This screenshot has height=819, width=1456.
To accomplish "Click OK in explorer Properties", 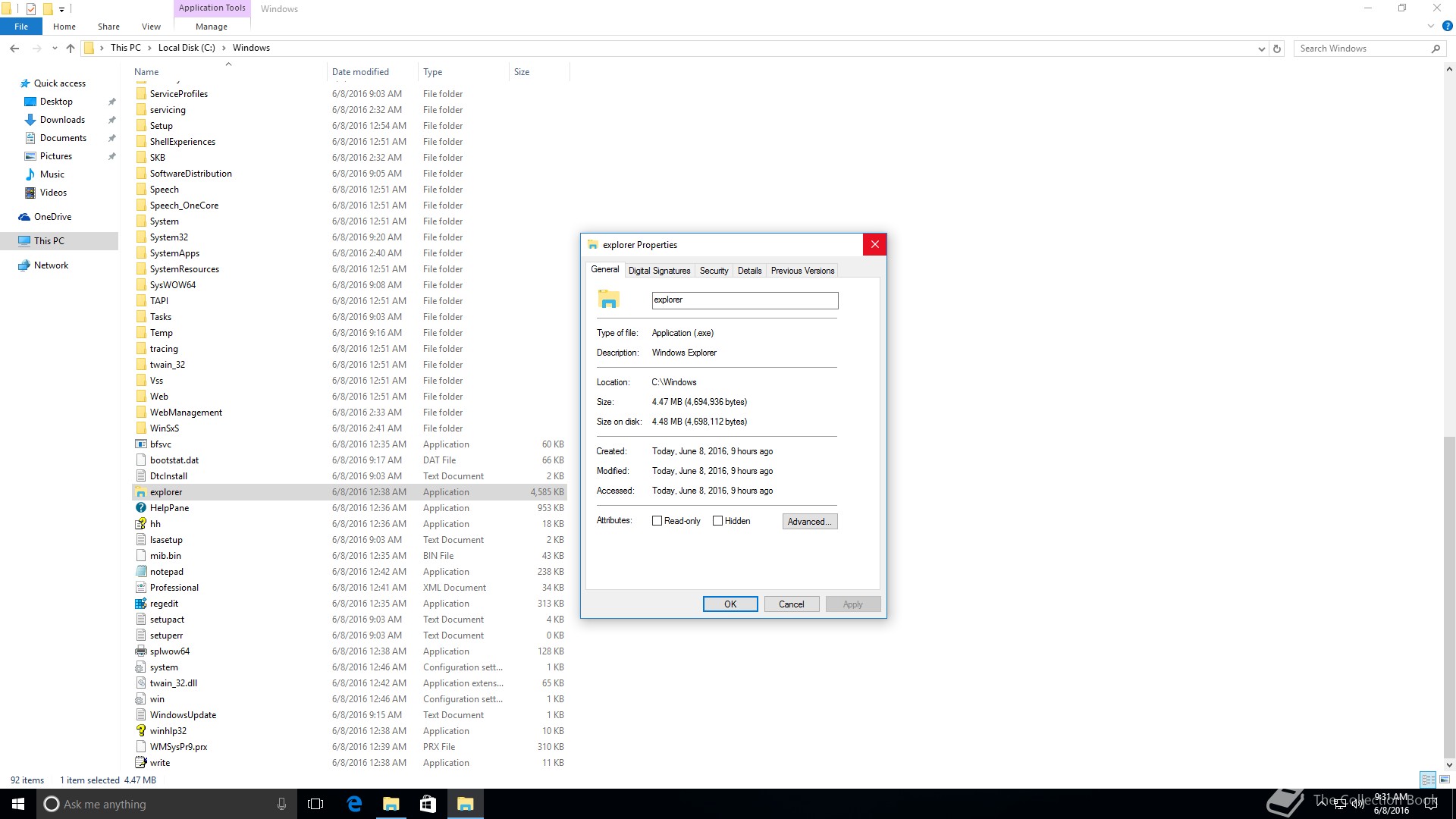I will pyautogui.click(x=730, y=604).
